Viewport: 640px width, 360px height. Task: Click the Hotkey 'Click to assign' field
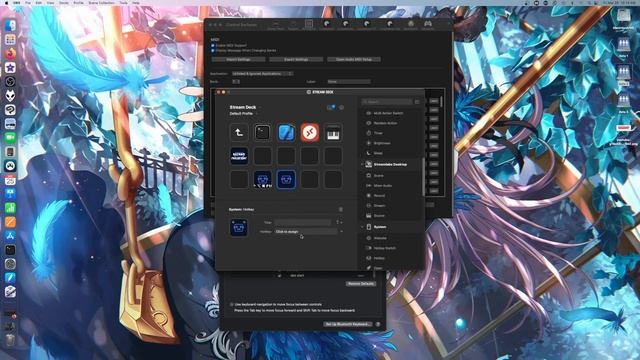coord(306,231)
